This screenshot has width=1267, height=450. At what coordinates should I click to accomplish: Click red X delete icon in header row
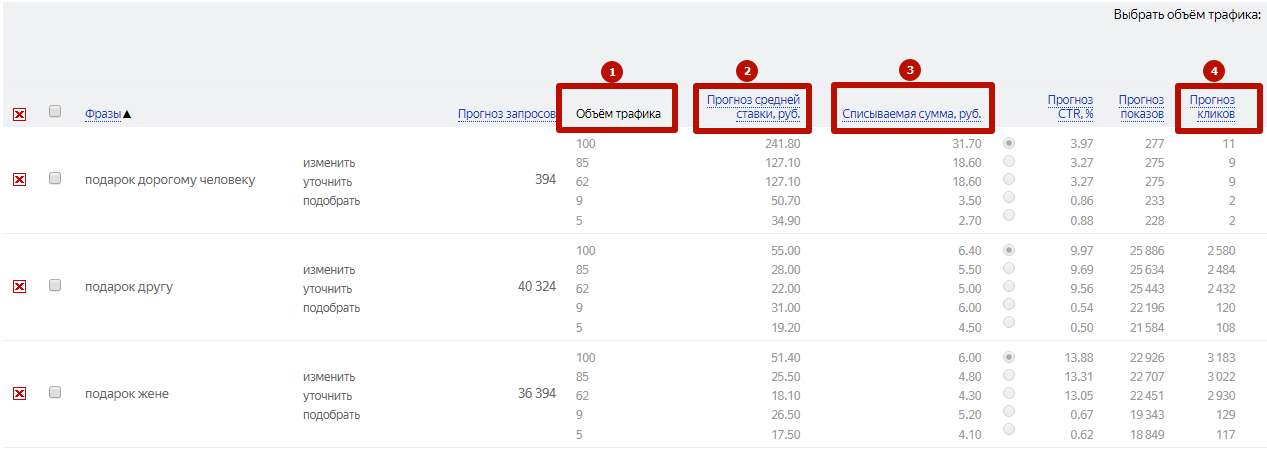(19, 115)
